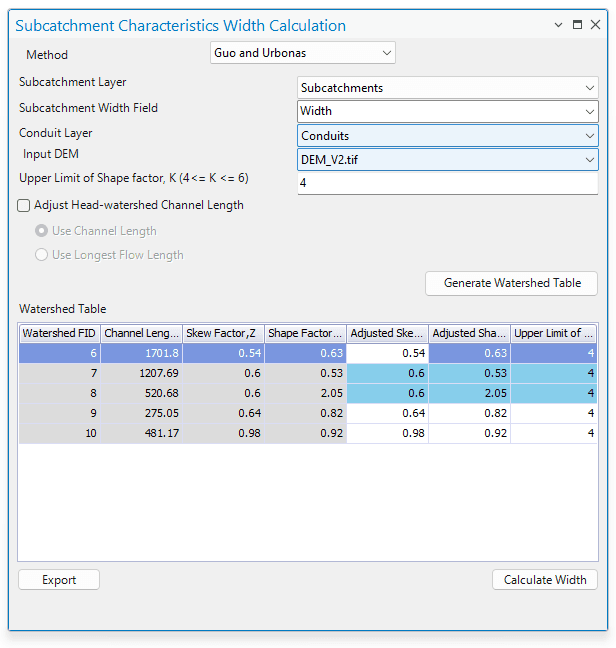The image size is (616, 648).
Task: Select the Use Longest Flow Length radio option
Action: [41, 255]
